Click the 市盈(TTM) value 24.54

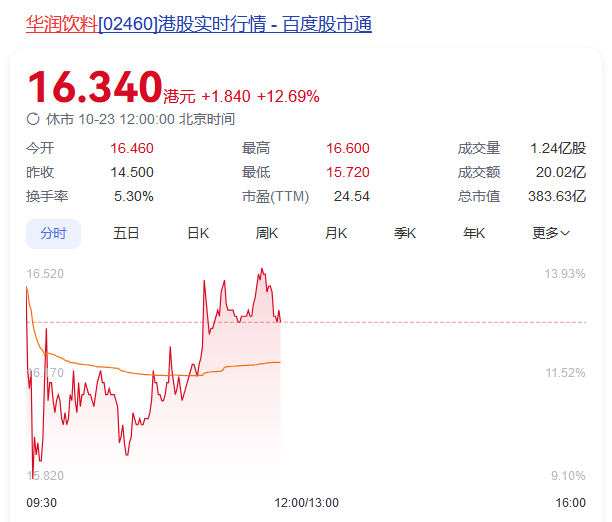click(351, 196)
